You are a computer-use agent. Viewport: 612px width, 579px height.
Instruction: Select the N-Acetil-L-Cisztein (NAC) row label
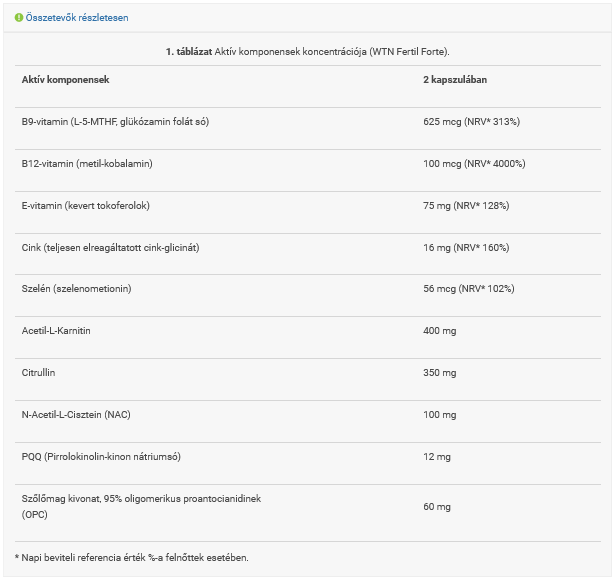tap(76, 414)
